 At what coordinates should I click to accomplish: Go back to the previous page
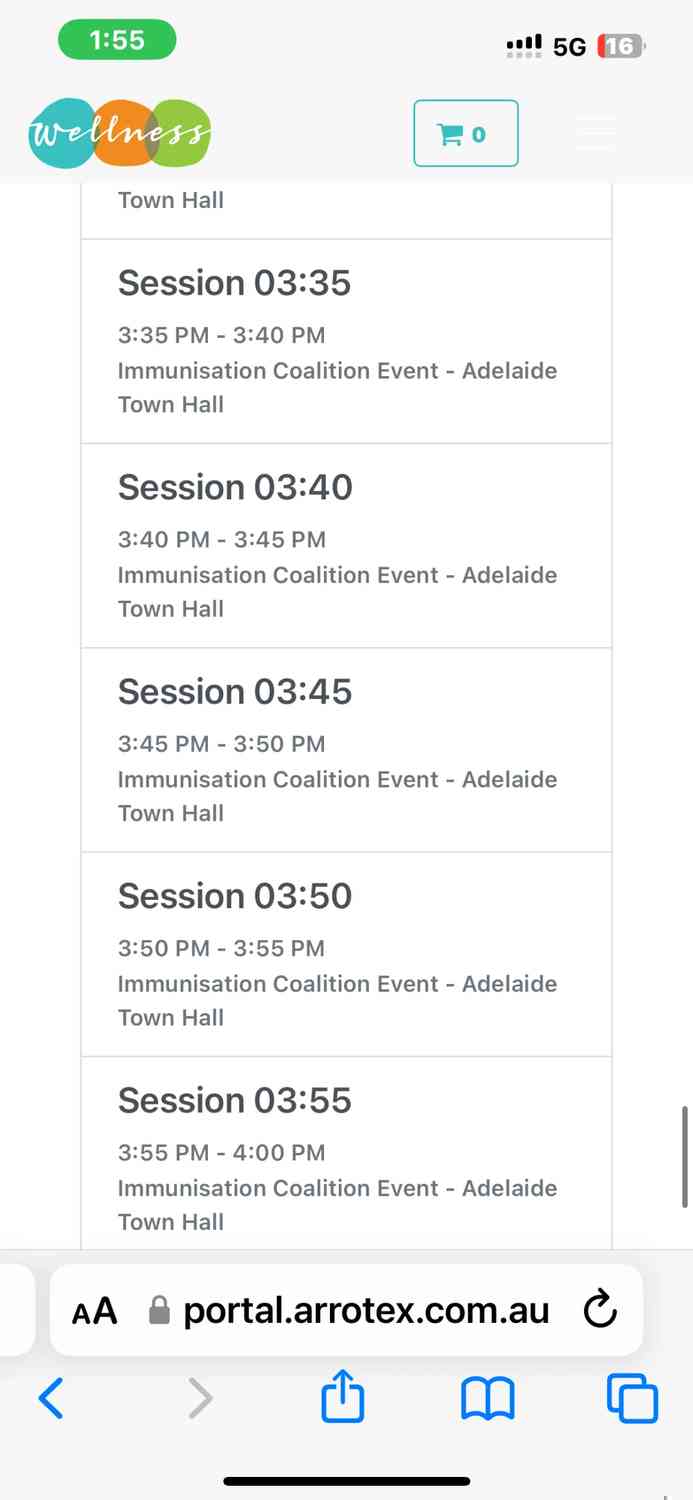pos(51,1398)
